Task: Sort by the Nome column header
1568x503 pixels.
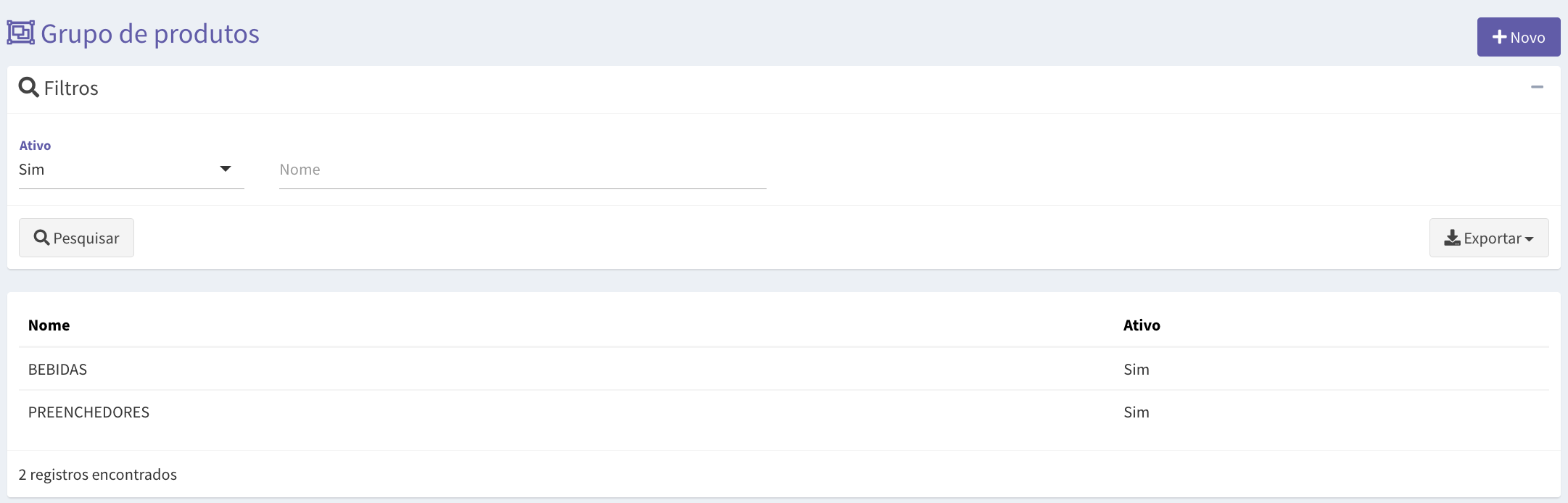Action: click(x=49, y=325)
